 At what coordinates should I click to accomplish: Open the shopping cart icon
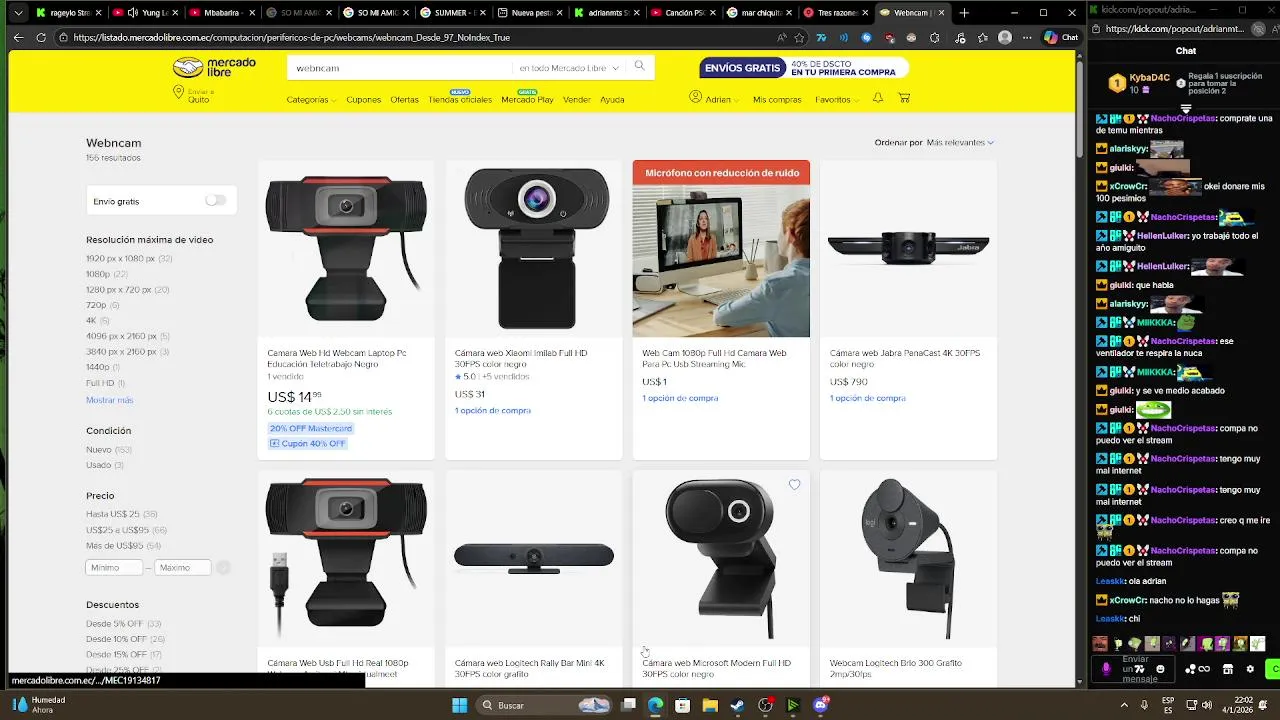904,98
